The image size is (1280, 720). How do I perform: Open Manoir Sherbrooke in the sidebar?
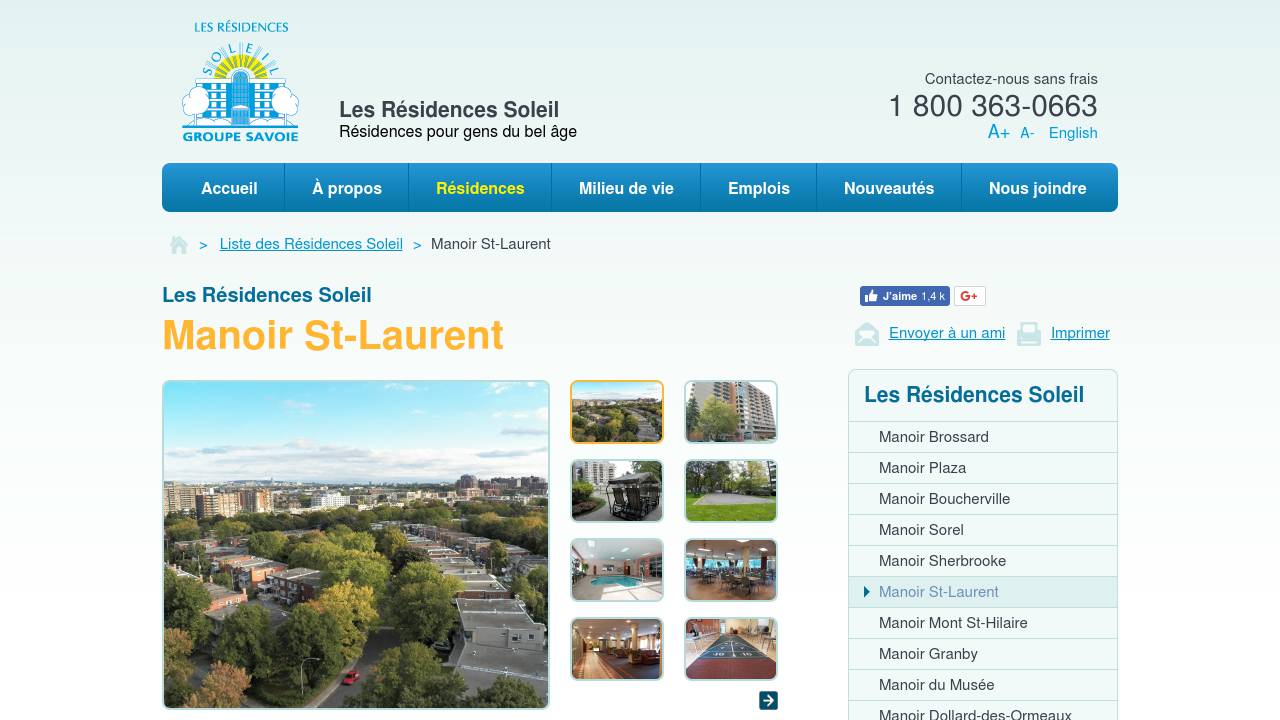(x=983, y=561)
